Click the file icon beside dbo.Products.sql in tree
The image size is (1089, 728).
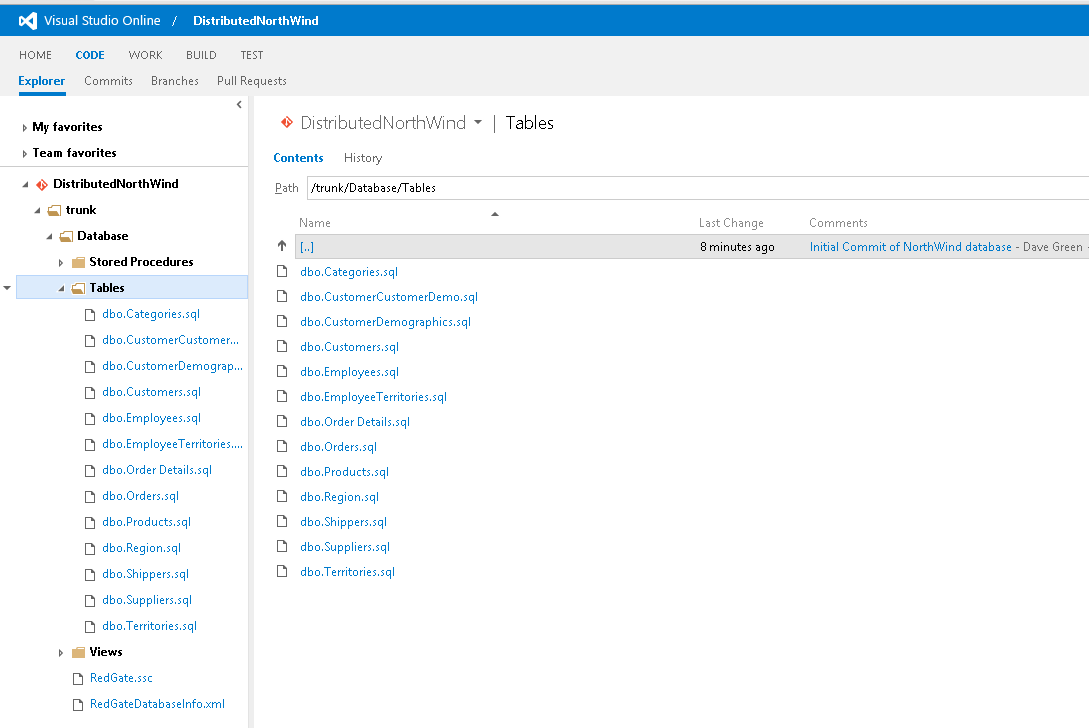tap(90, 522)
